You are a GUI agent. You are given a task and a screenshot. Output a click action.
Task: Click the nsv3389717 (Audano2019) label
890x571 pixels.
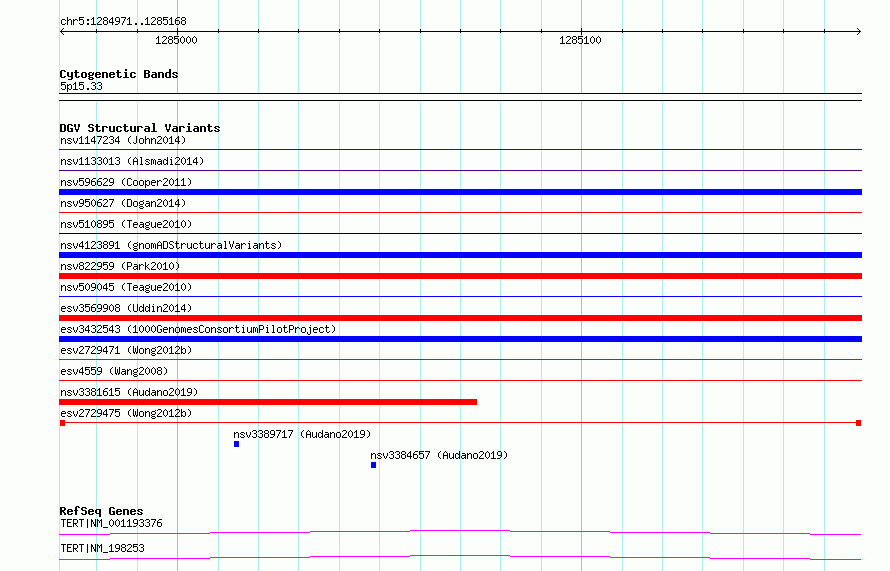pos(302,434)
